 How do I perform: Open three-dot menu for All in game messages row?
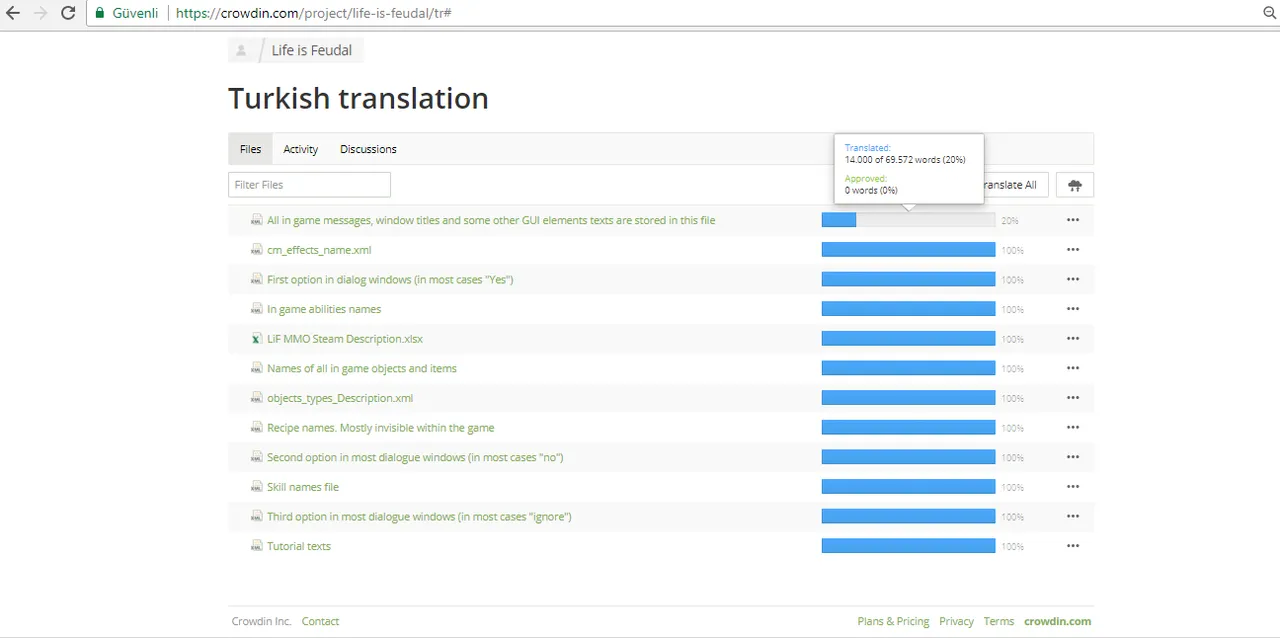1073,220
